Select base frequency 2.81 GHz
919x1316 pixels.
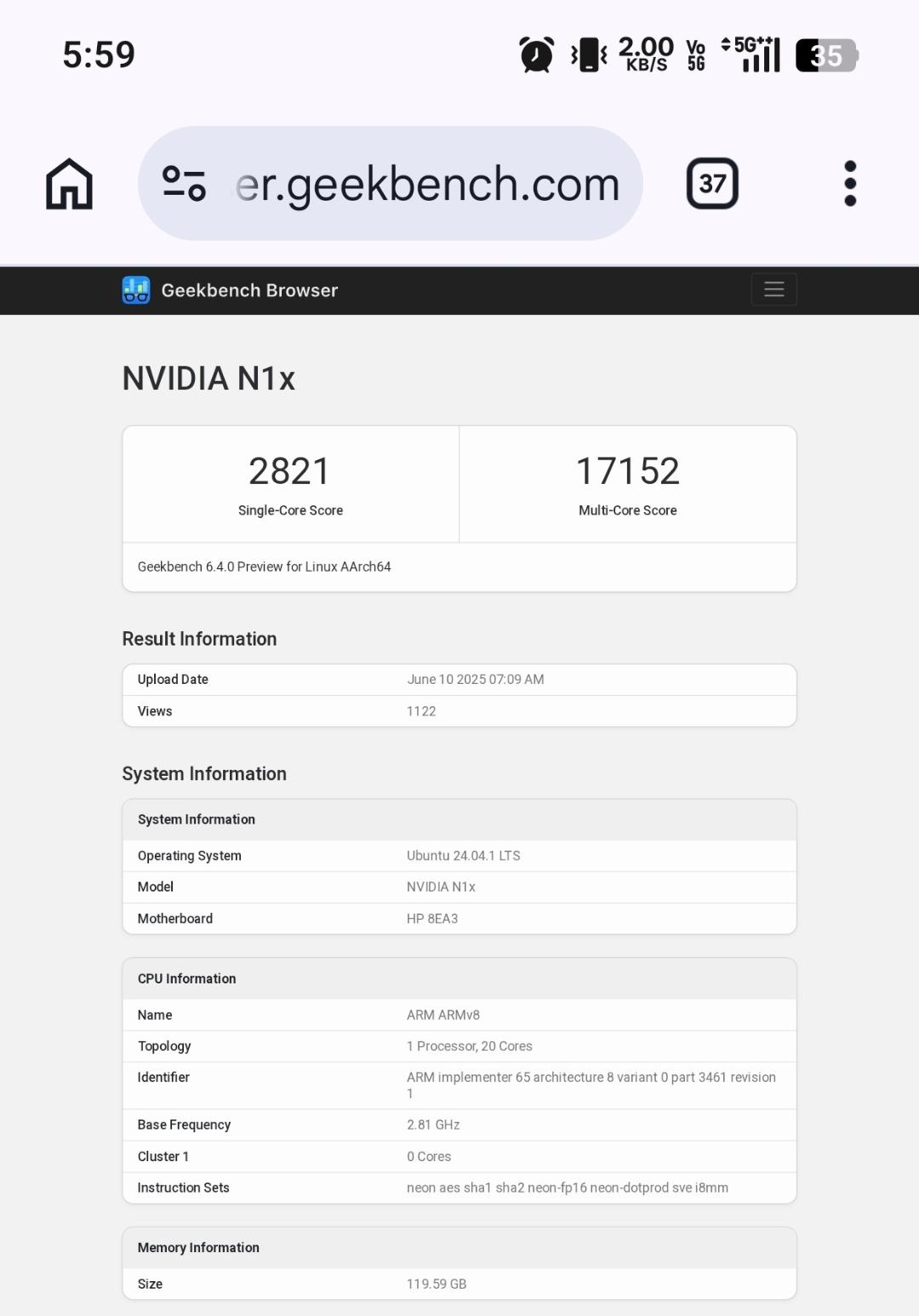click(x=433, y=1125)
